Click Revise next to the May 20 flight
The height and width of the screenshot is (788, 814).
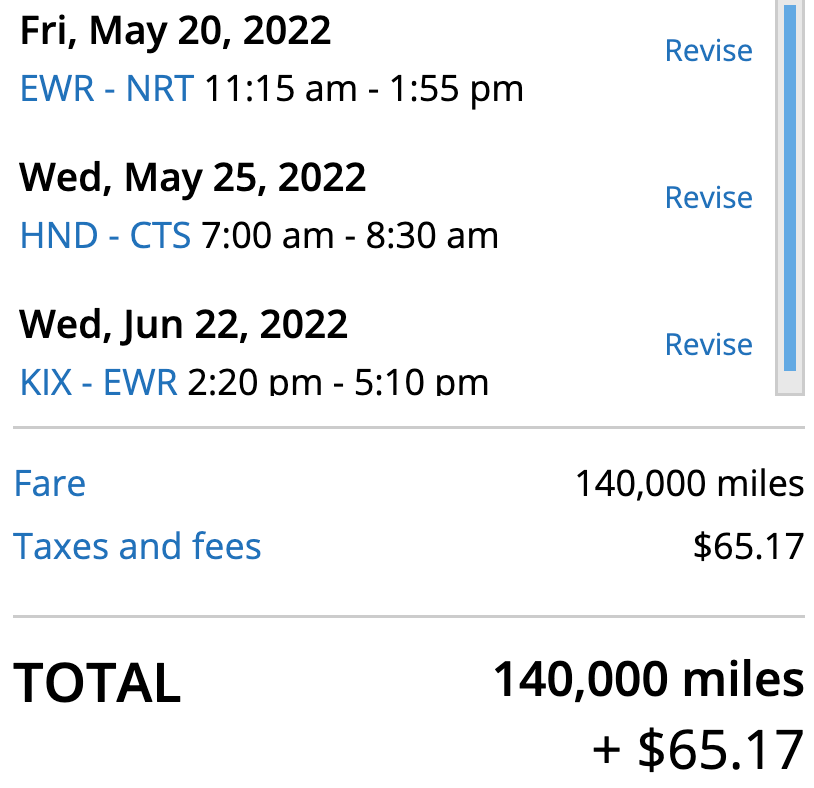point(708,51)
